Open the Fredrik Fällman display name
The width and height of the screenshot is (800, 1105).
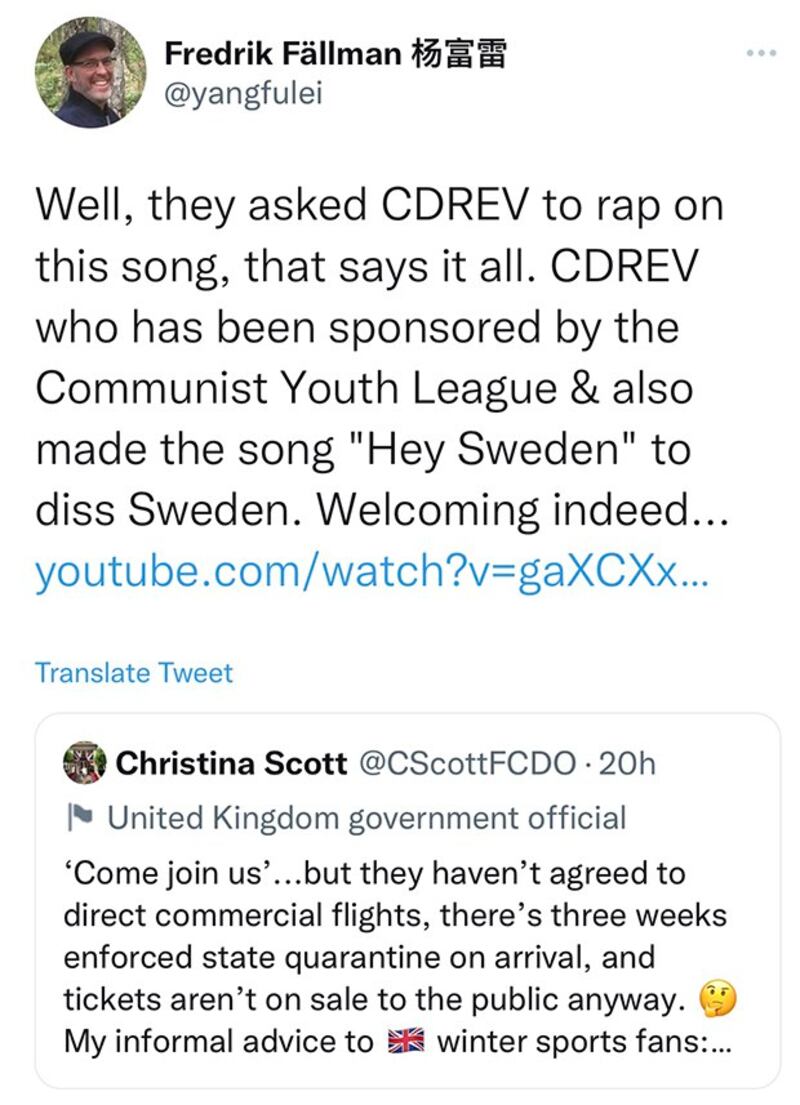pos(282,53)
